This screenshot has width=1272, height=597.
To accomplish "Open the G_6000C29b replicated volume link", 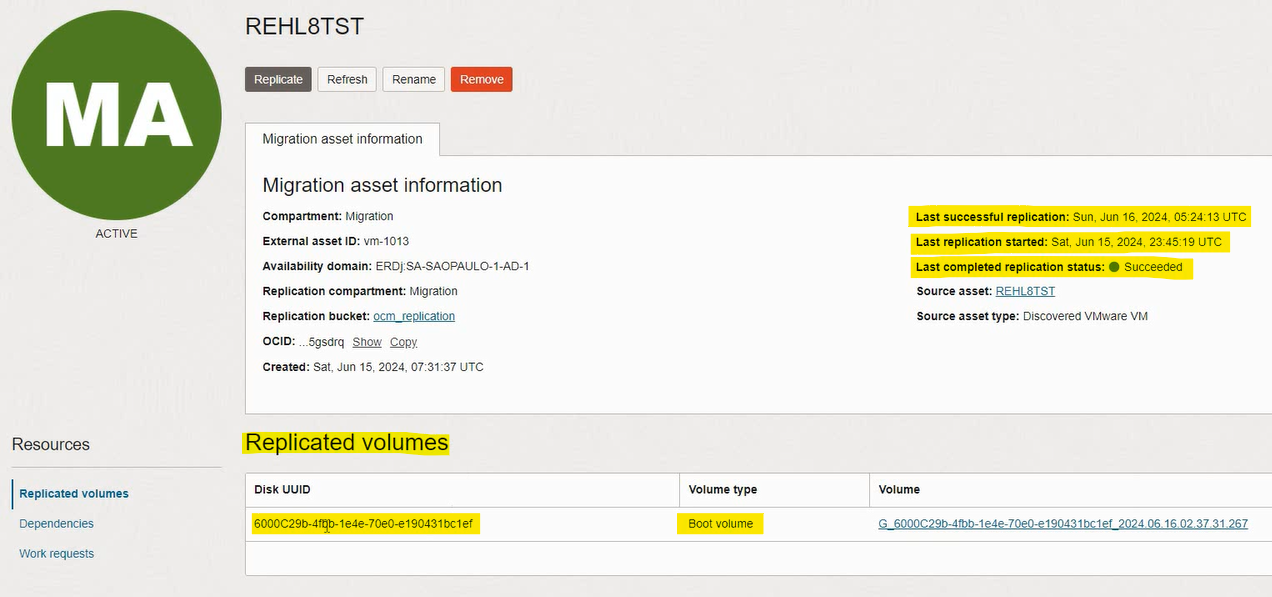I will [1063, 524].
